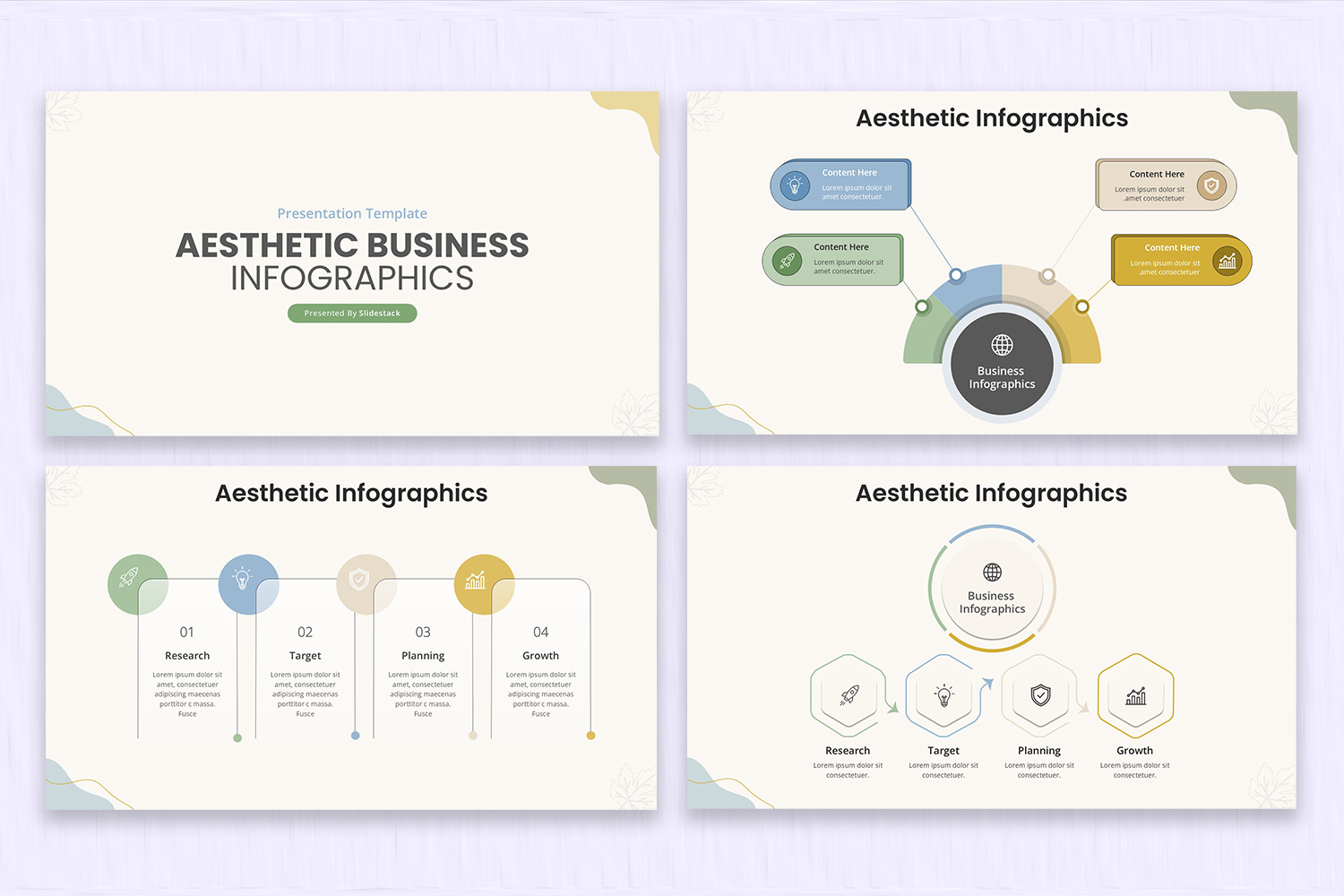
Task: Select the Target label below the blue hexagon
Action: coord(943,751)
